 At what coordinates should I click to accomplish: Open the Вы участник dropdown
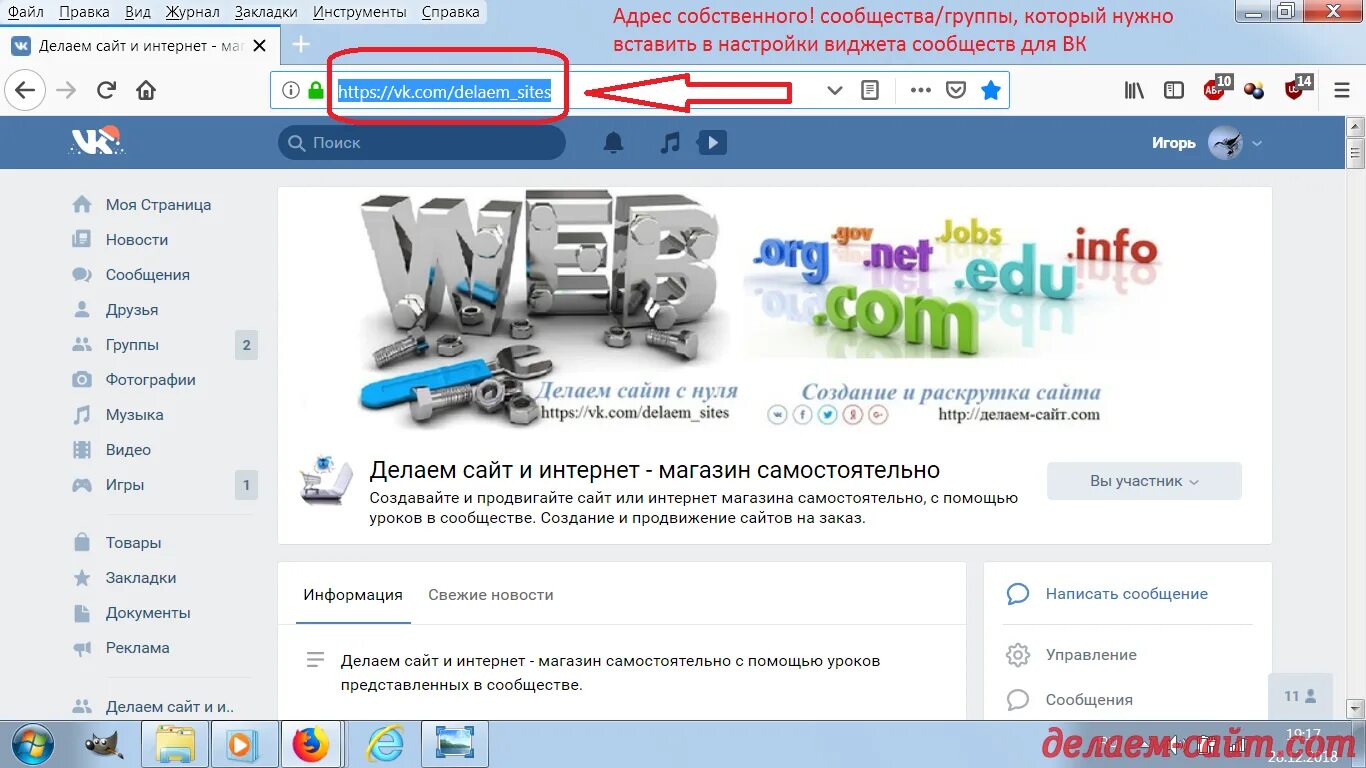pyautogui.click(x=1144, y=481)
